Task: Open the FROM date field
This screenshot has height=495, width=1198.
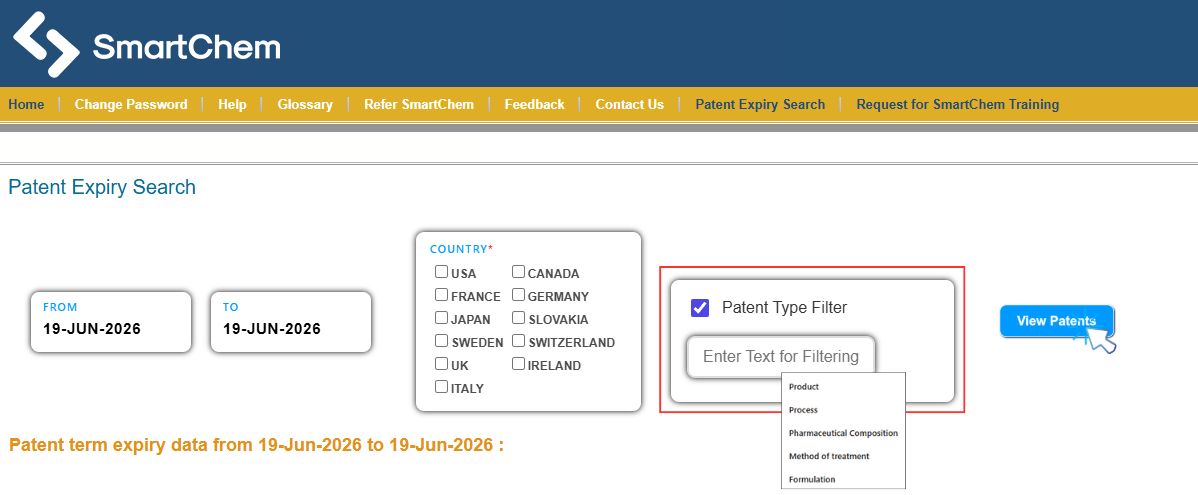Action: pos(111,322)
